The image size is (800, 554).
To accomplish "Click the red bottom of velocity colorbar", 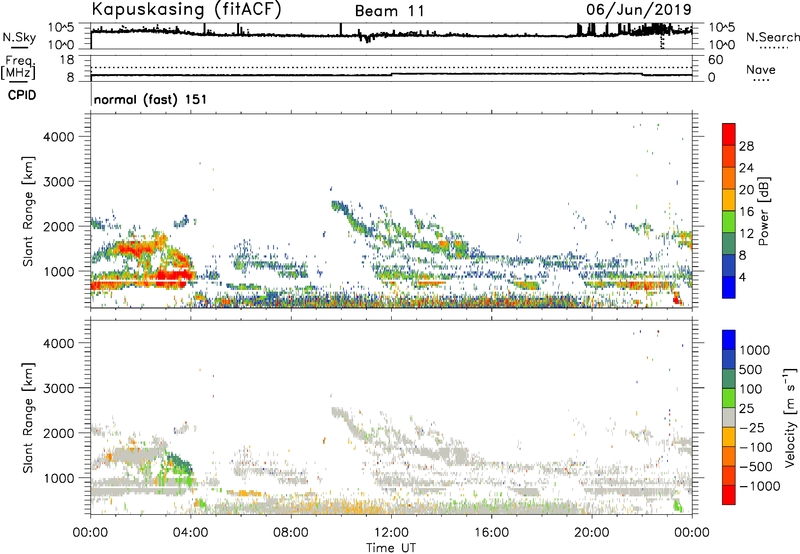I will 729,495.
